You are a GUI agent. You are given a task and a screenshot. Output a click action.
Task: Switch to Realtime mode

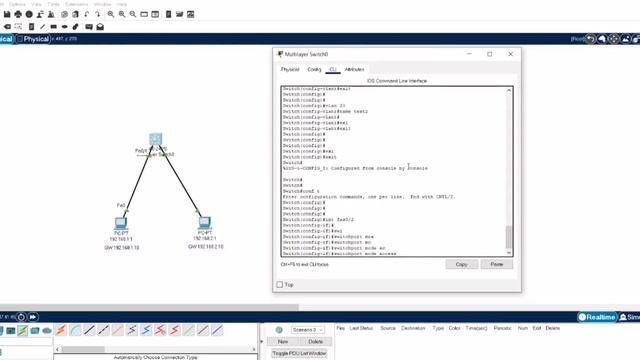coord(597,317)
